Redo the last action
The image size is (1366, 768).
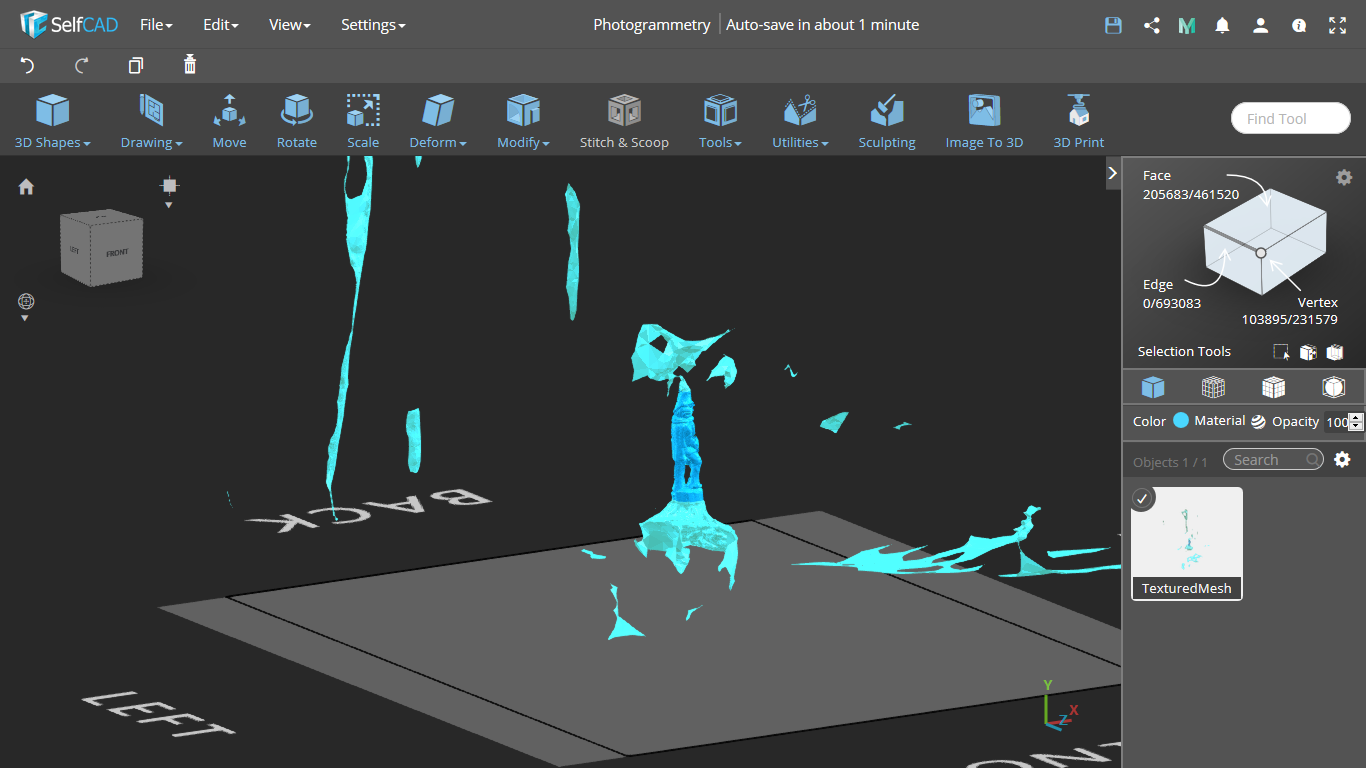click(82, 66)
